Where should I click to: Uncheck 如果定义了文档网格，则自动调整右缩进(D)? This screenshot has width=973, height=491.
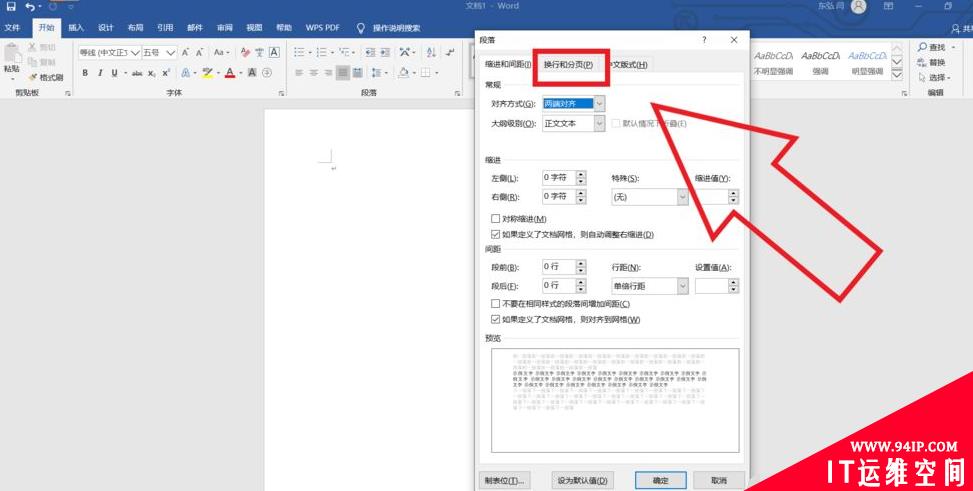click(495, 235)
